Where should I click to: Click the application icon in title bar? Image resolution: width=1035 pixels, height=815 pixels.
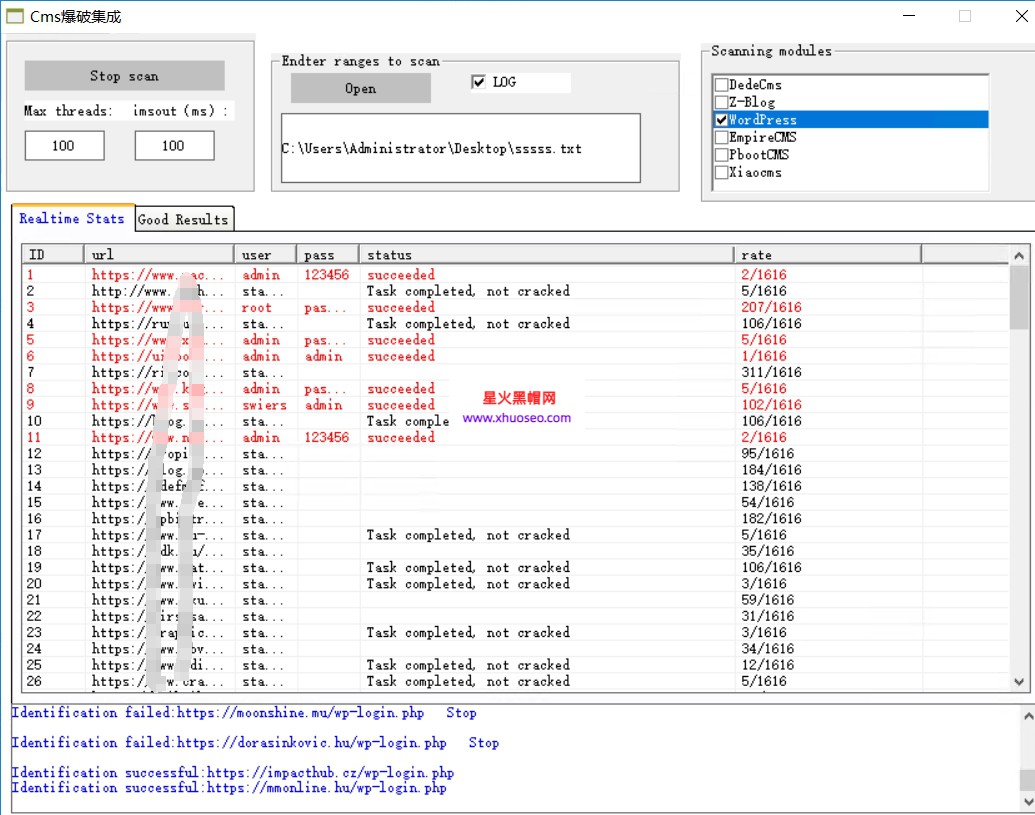(15, 16)
